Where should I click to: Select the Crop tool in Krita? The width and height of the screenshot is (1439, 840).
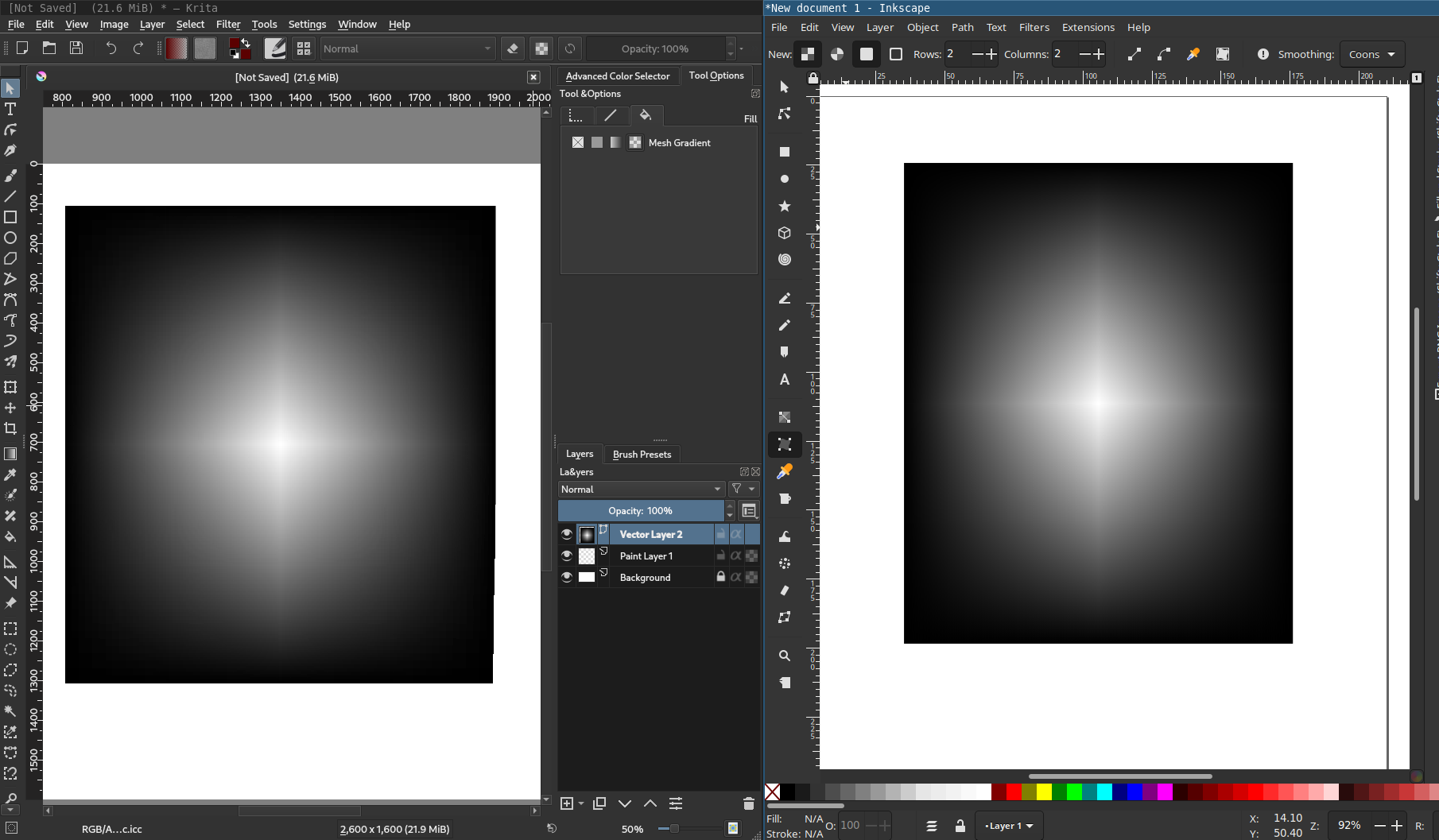10,428
